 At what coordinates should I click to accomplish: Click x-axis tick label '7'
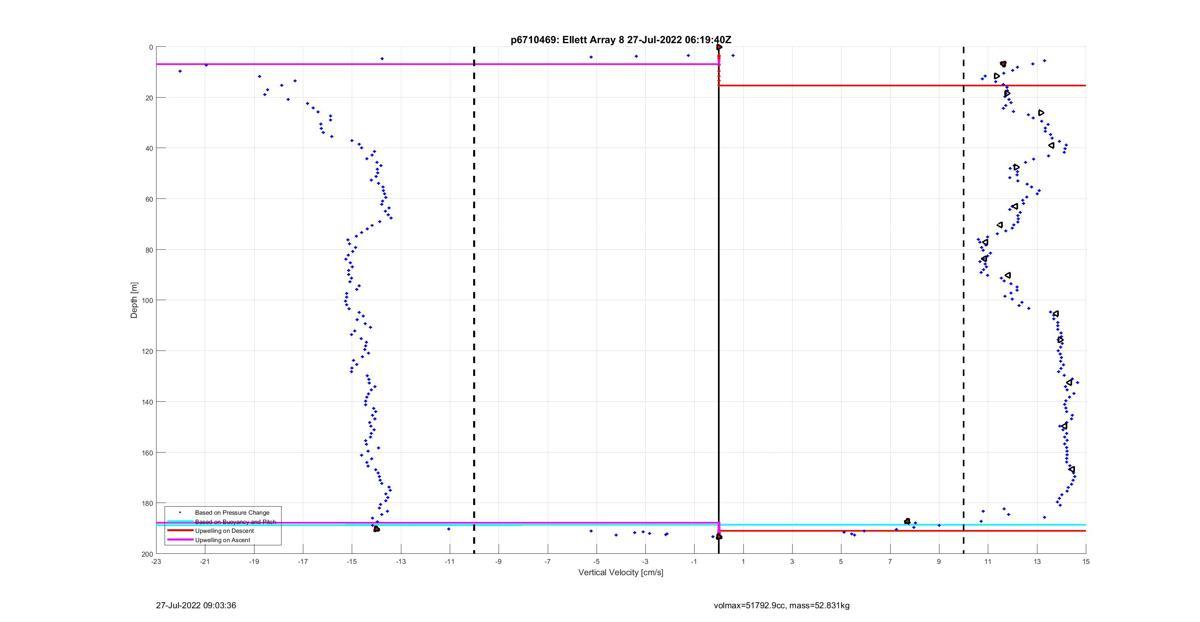point(890,561)
